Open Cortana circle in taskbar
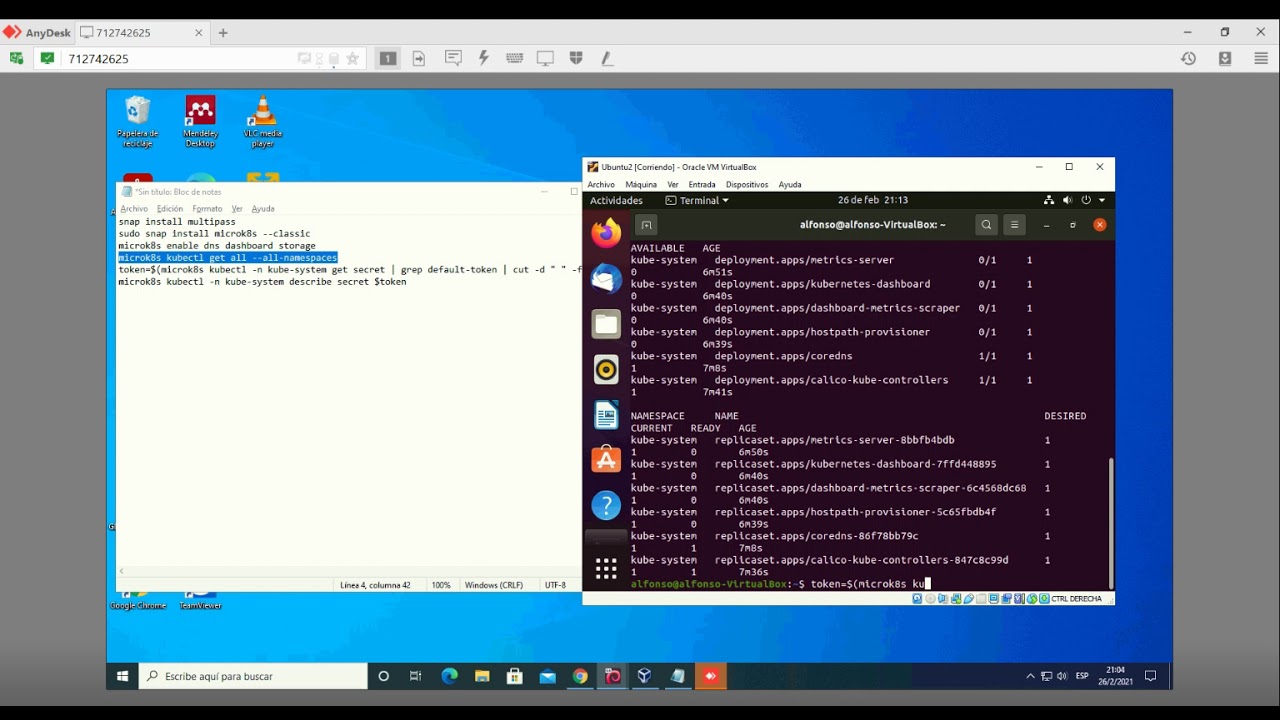The height and width of the screenshot is (720, 1280). pyautogui.click(x=383, y=676)
